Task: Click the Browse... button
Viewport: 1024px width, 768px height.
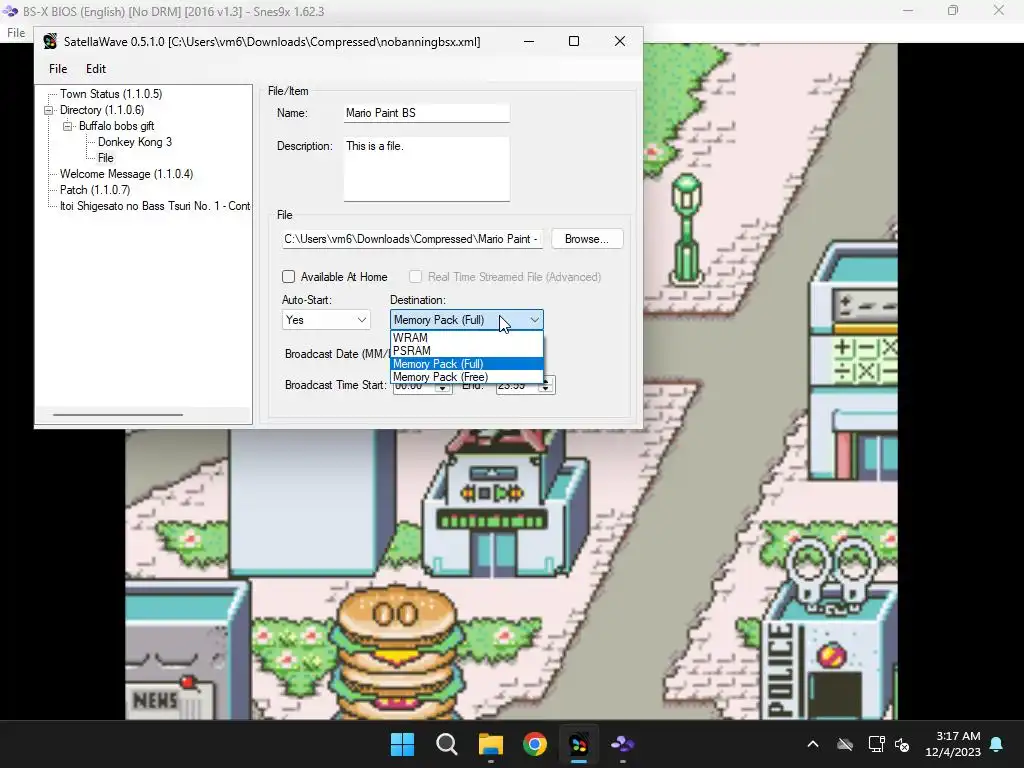Action: tap(586, 239)
